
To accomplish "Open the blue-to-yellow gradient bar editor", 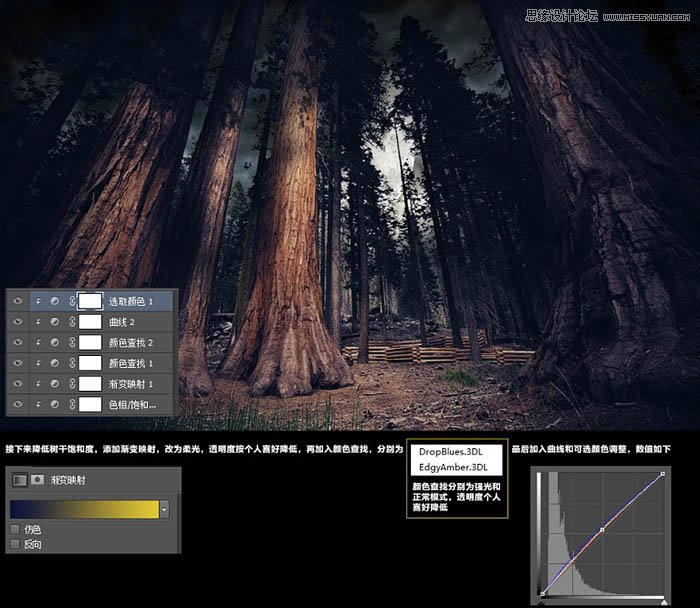I will 84,509.
